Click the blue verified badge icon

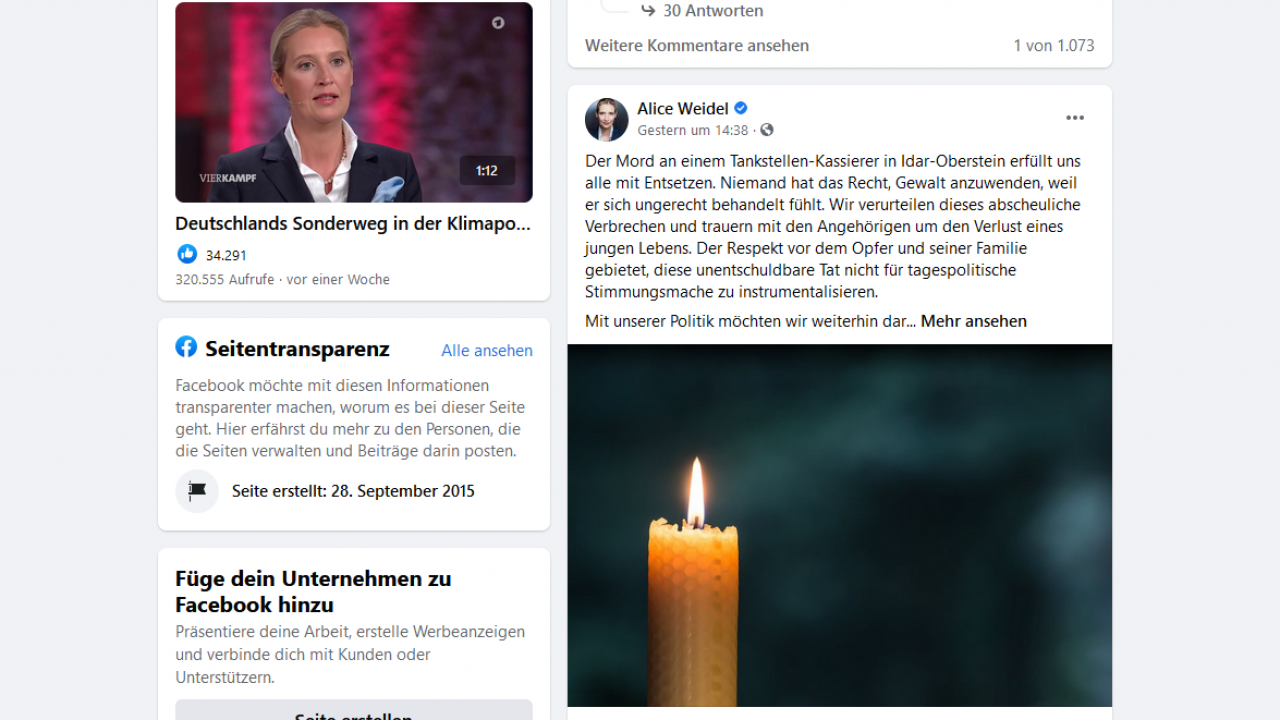click(x=741, y=108)
